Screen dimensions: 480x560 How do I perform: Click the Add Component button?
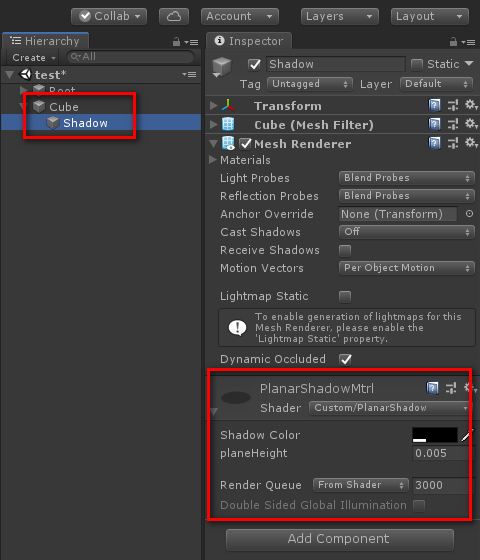coord(340,539)
